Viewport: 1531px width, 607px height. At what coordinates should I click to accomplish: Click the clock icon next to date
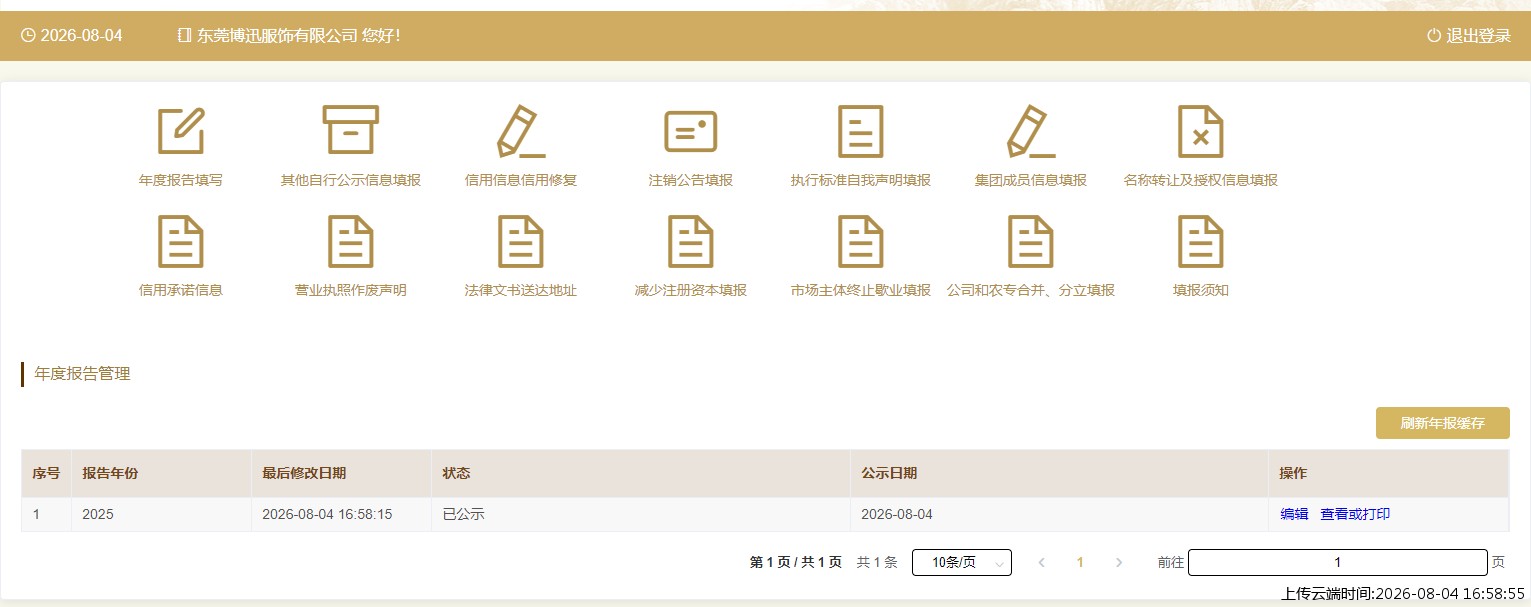[x=28, y=36]
